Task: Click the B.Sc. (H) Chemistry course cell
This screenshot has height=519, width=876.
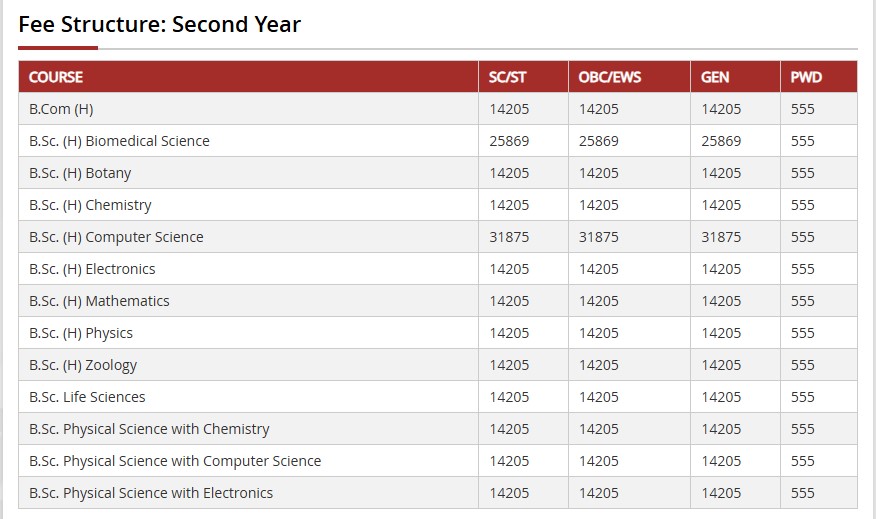Action: point(90,205)
